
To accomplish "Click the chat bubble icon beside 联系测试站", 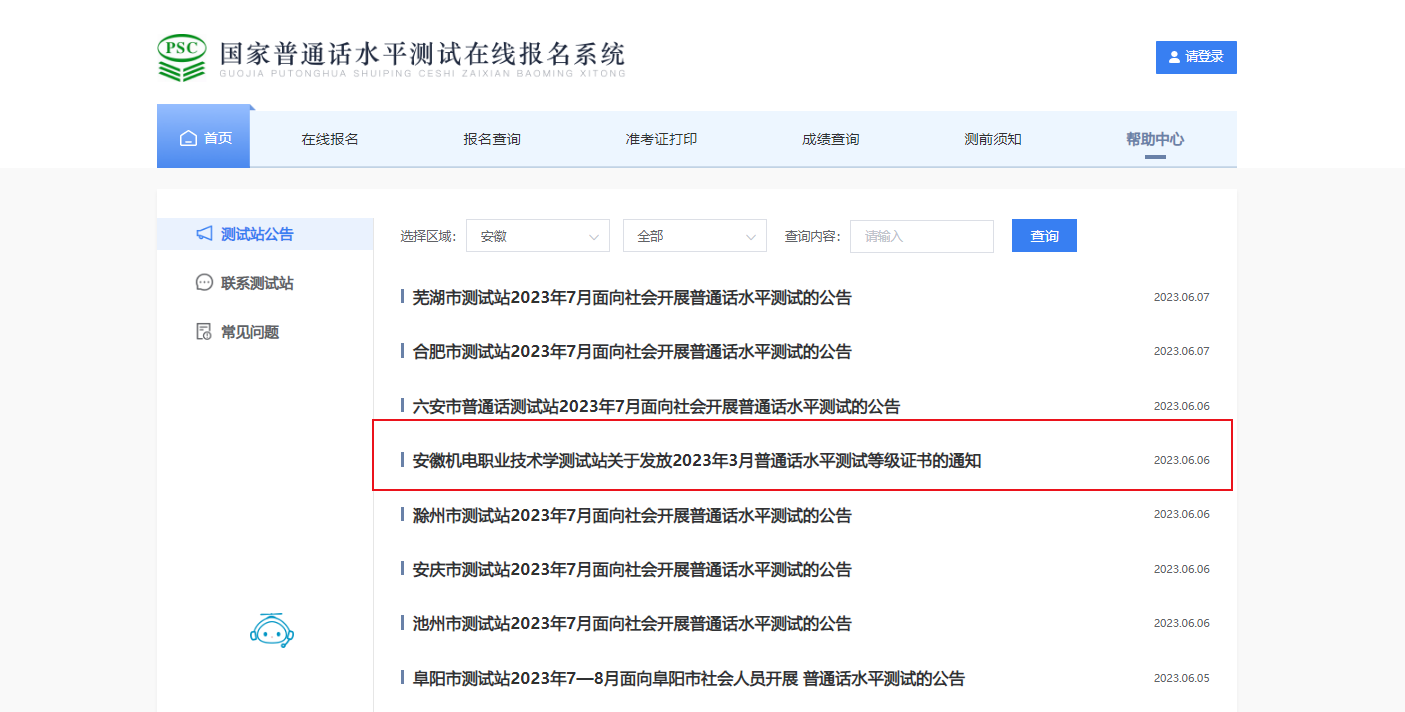I will [204, 283].
